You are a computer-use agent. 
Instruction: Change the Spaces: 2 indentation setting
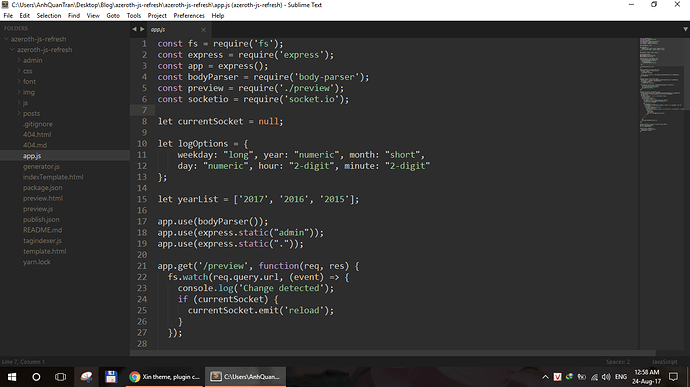point(618,362)
